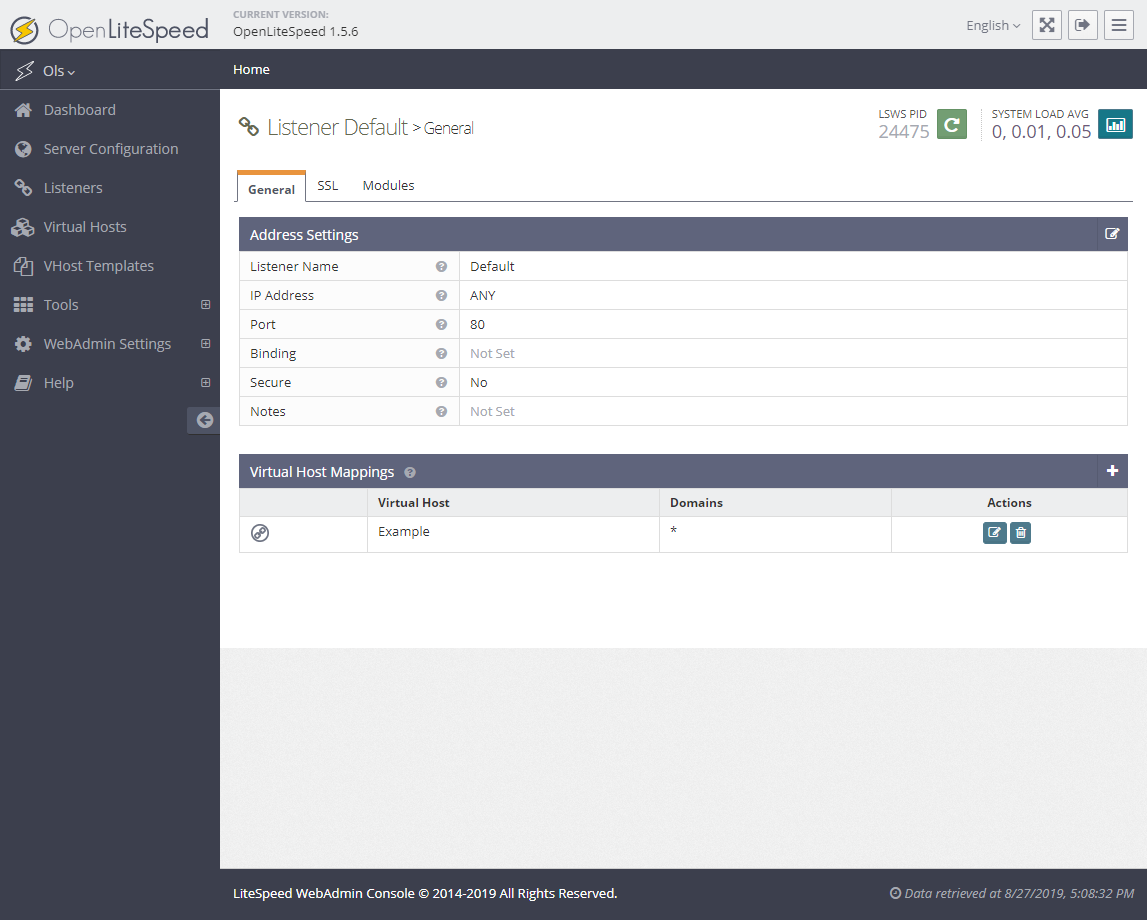Viewport: 1147px width, 920px height.
Task: Add a Virtual Host Mapping plus icon
Action: pyautogui.click(x=1112, y=471)
